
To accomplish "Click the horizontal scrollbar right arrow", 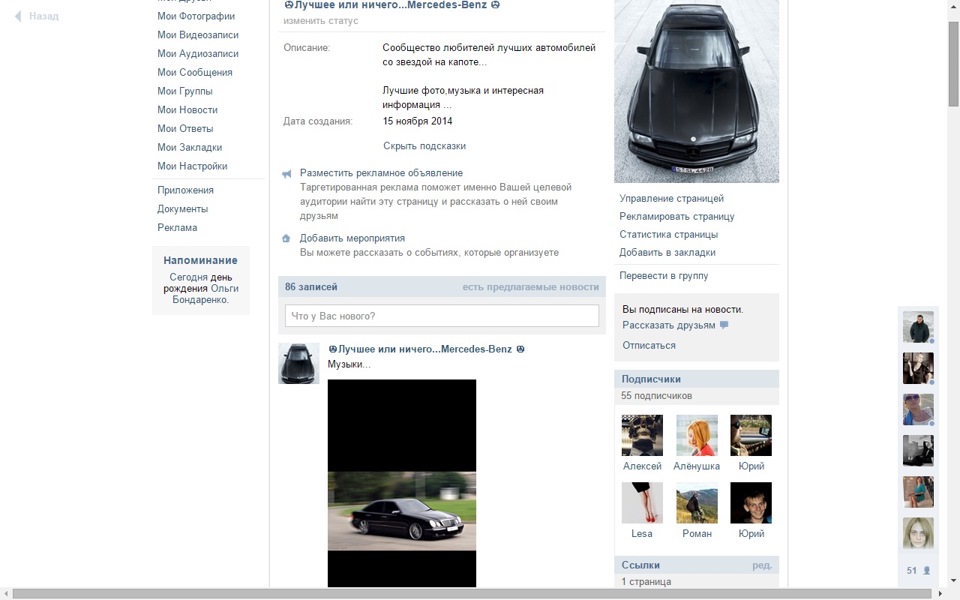I will coord(942,594).
